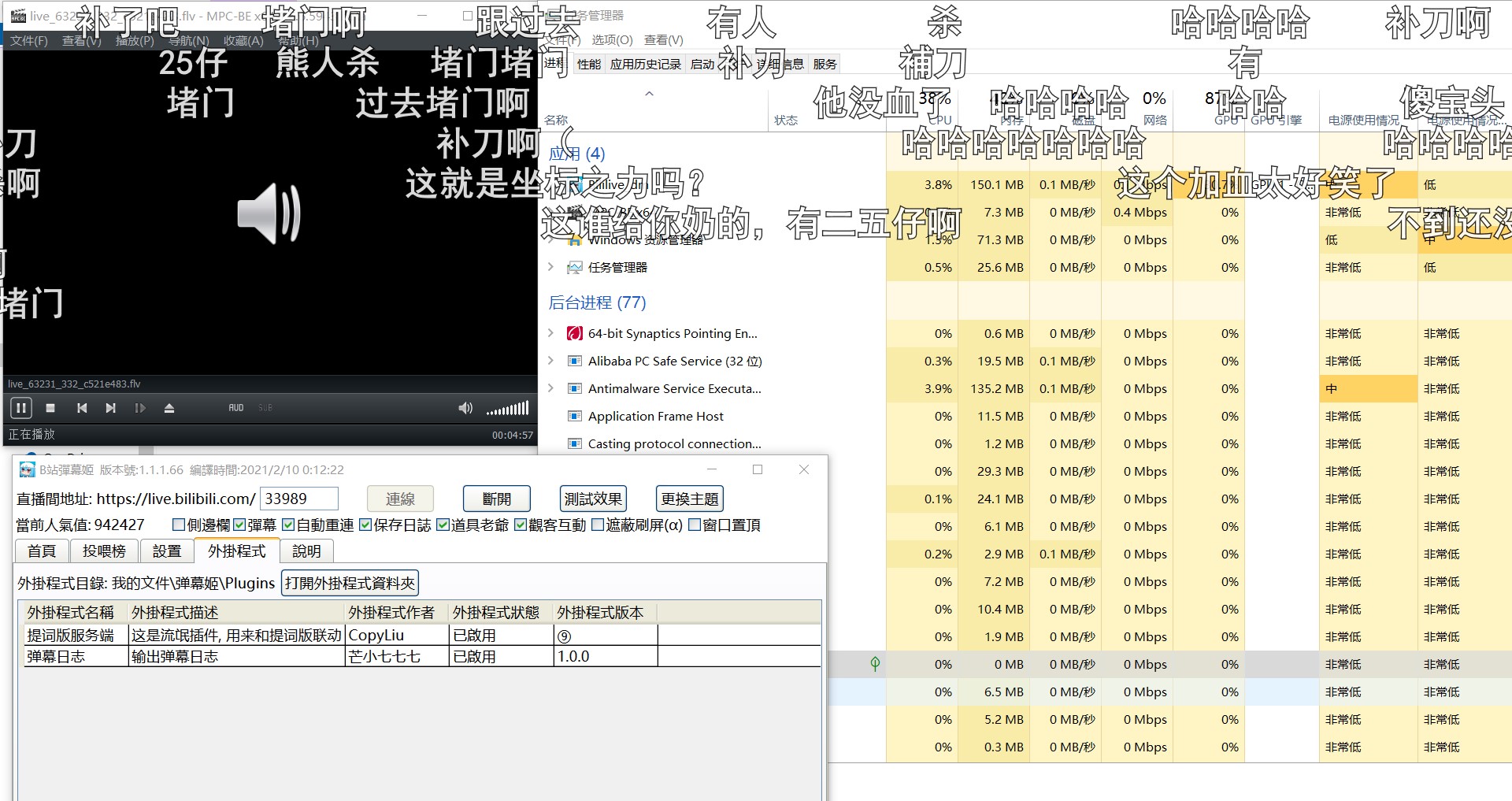The width and height of the screenshot is (1512, 801).
Task: Jump to the previous file in player
Action: (x=82, y=408)
